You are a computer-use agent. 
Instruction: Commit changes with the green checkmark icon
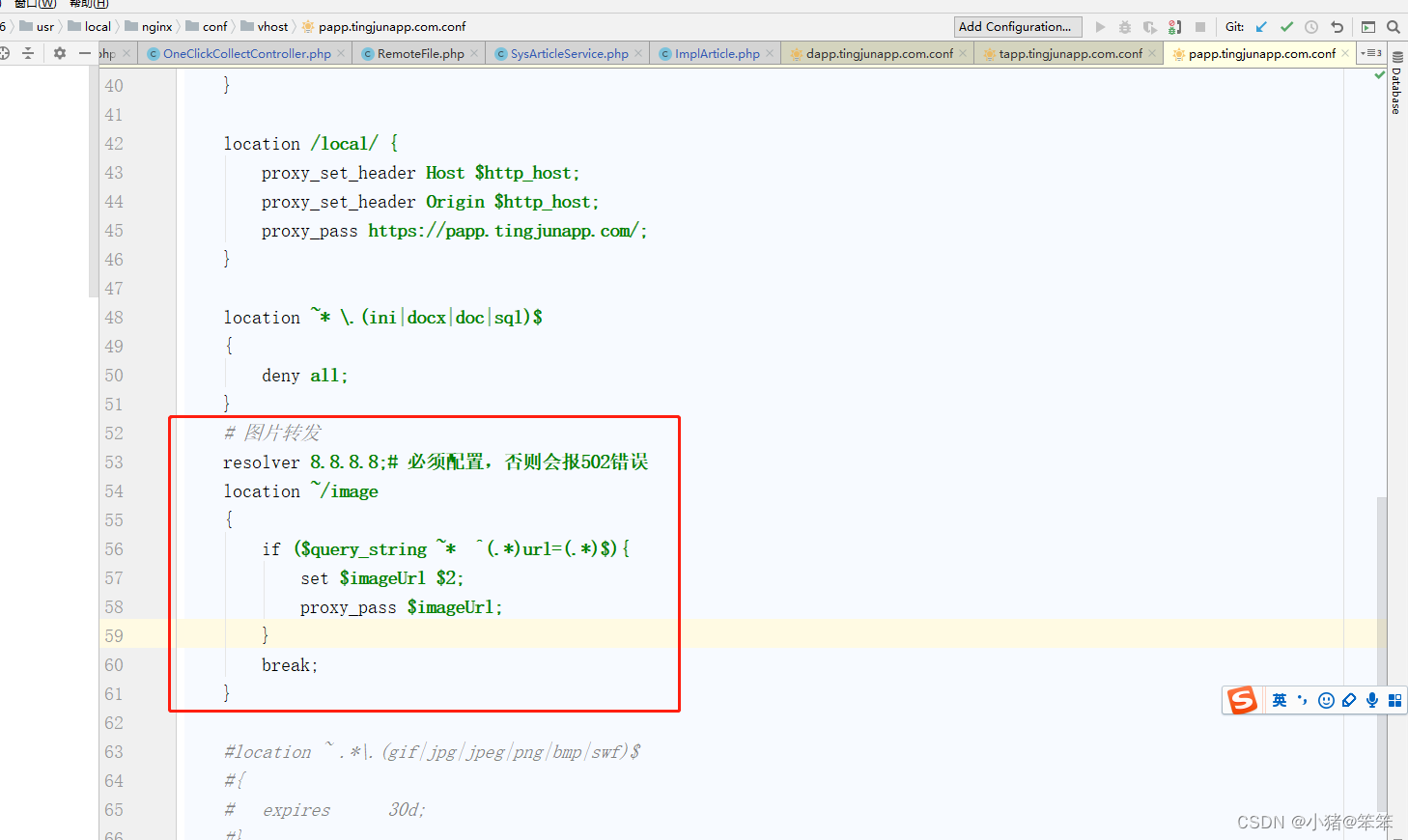click(x=1286, y=27)
